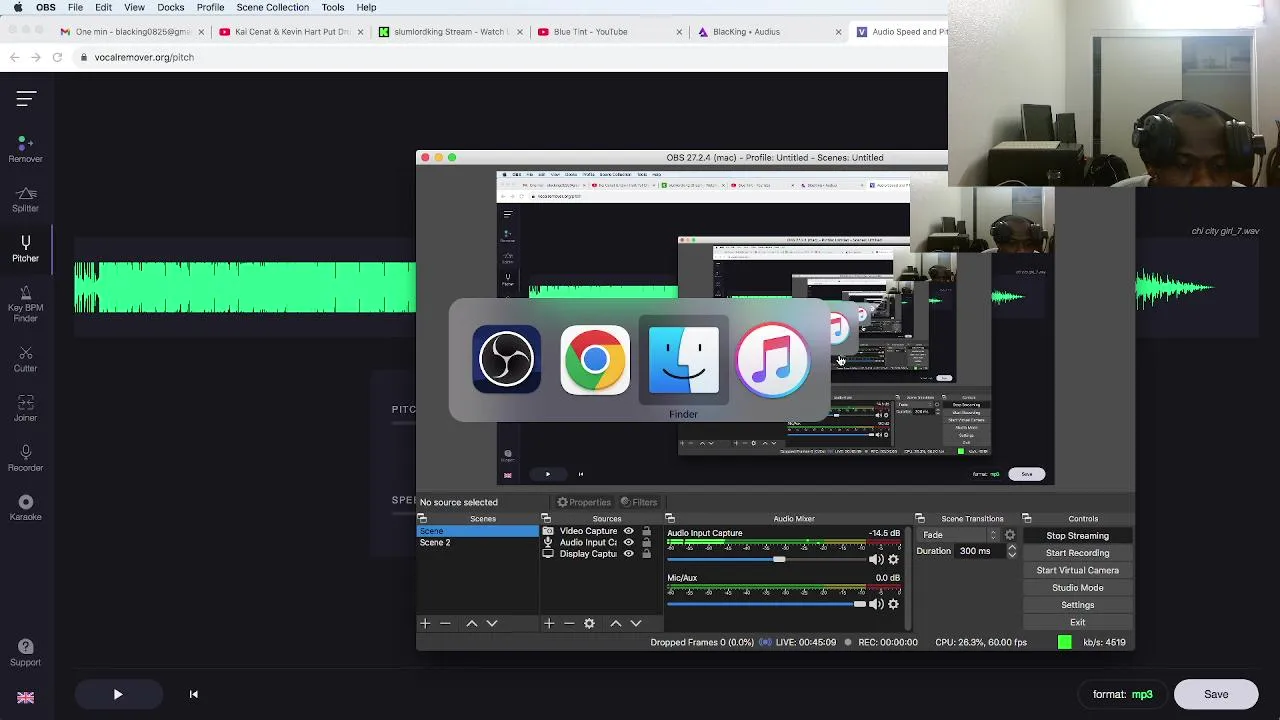The width and height of the screenshot is (1280, 720).
Task: Skip back to start of the track
Action: tap(194, 694)
